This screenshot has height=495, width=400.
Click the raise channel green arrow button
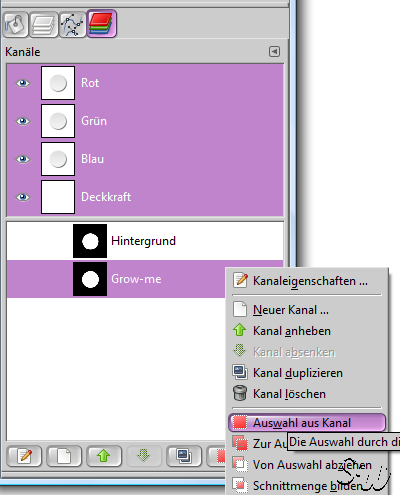[x=104, y=456]
